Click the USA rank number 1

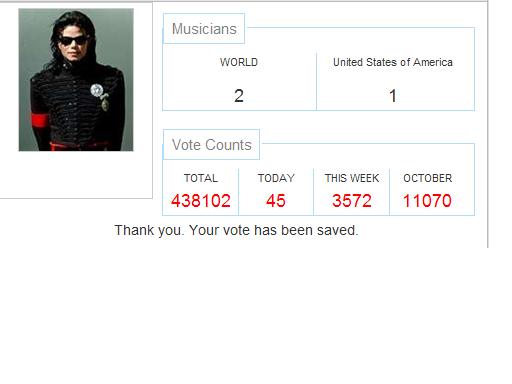[393, 96]
